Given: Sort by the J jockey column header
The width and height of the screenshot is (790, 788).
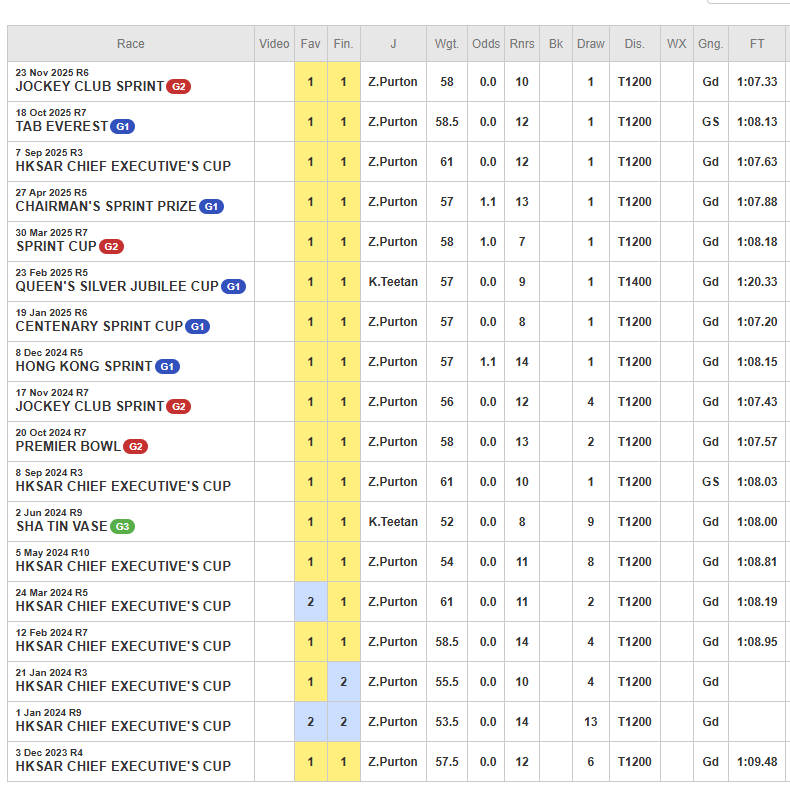Looking at the screenshot, I should pos(393,44).
